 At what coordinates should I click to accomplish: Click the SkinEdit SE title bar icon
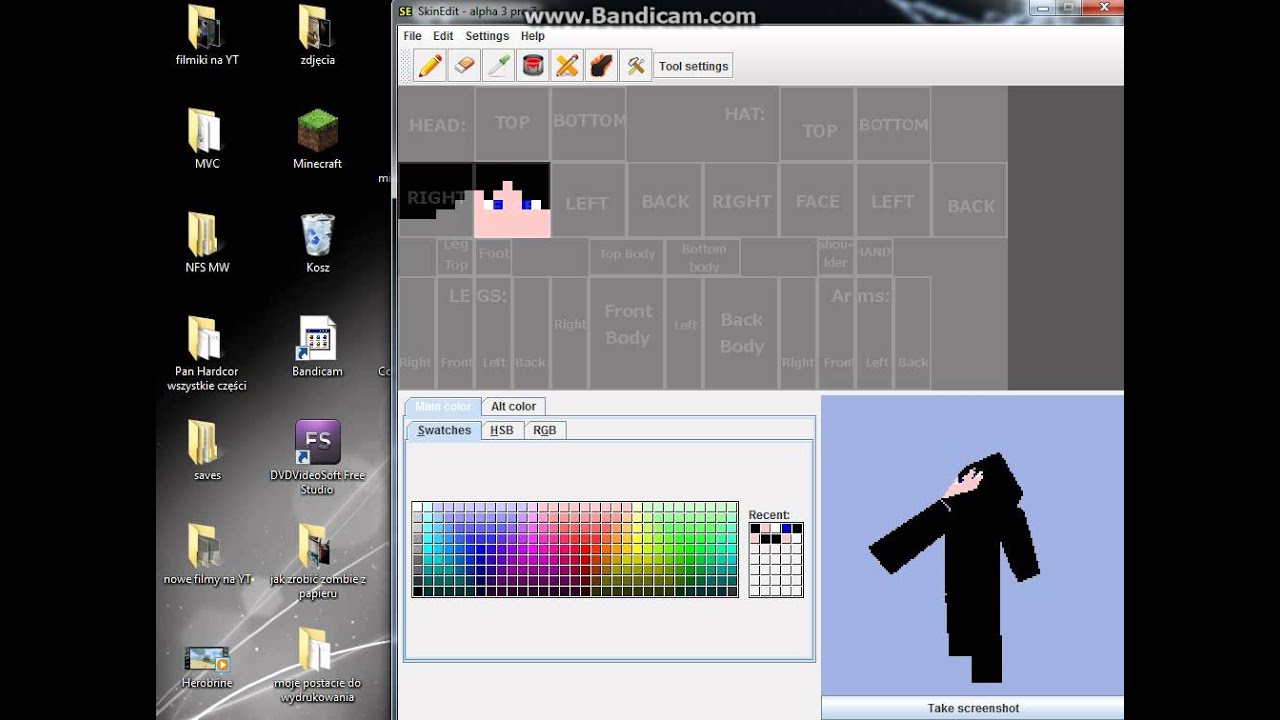[x=406, y=11]
